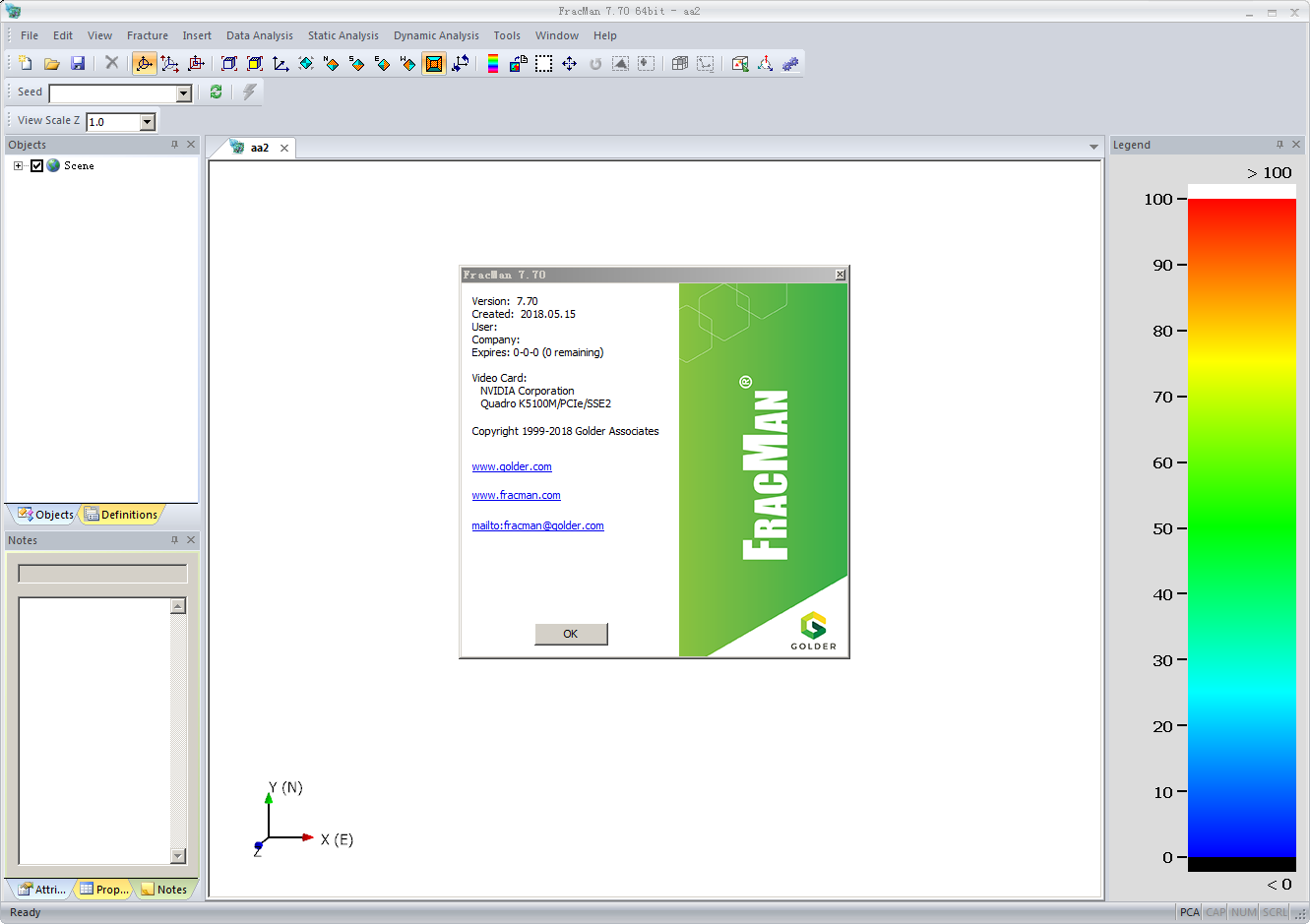Open the Seed dropdown list

click(x=183, y=93)
